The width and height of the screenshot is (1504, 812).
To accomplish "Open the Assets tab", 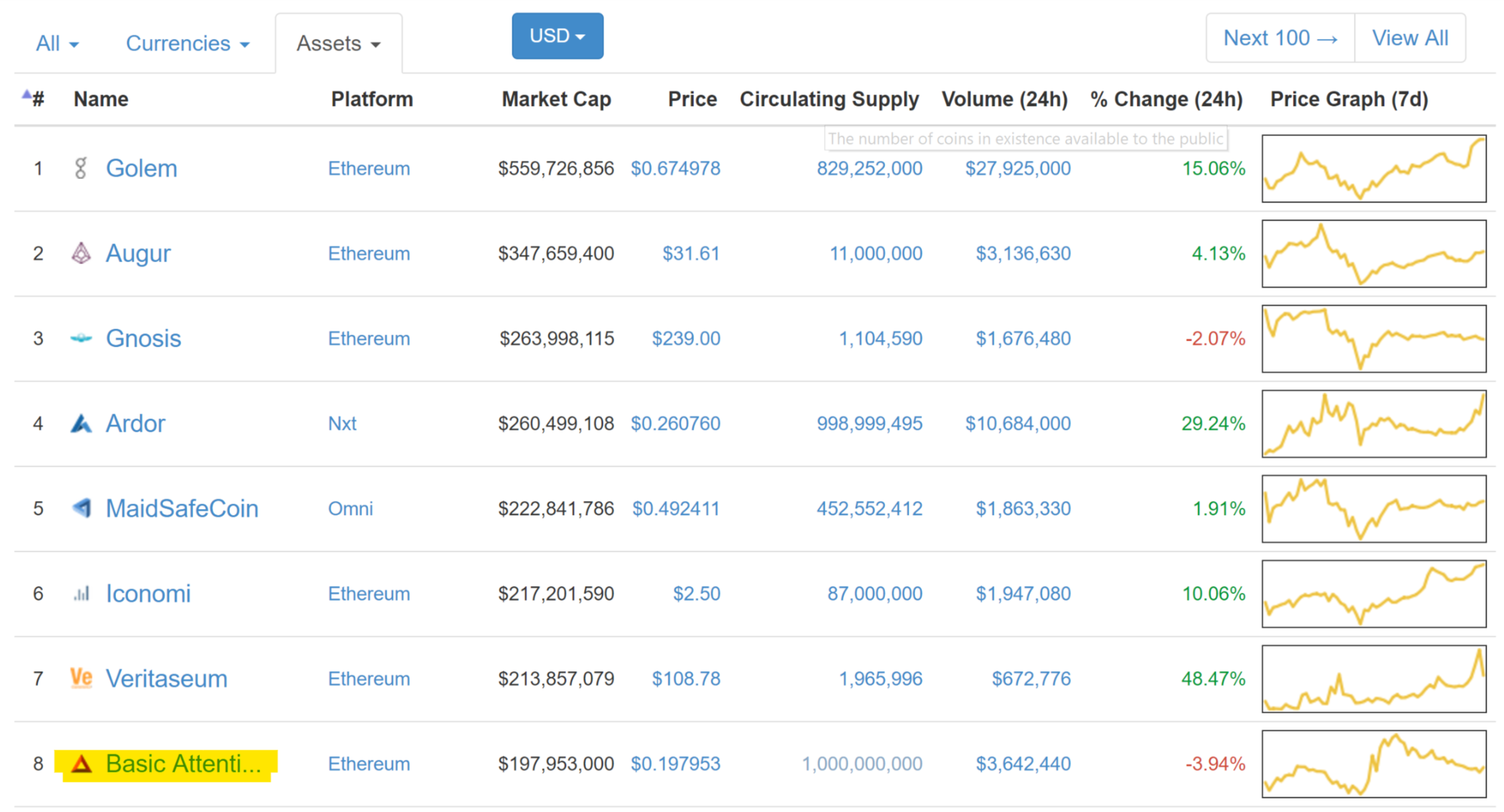I will (x=338, y=44).
